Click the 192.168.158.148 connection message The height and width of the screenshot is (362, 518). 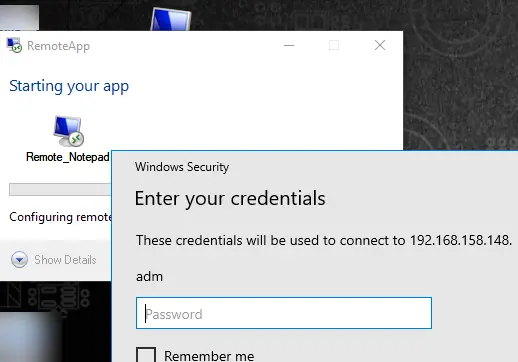[324, 240]
